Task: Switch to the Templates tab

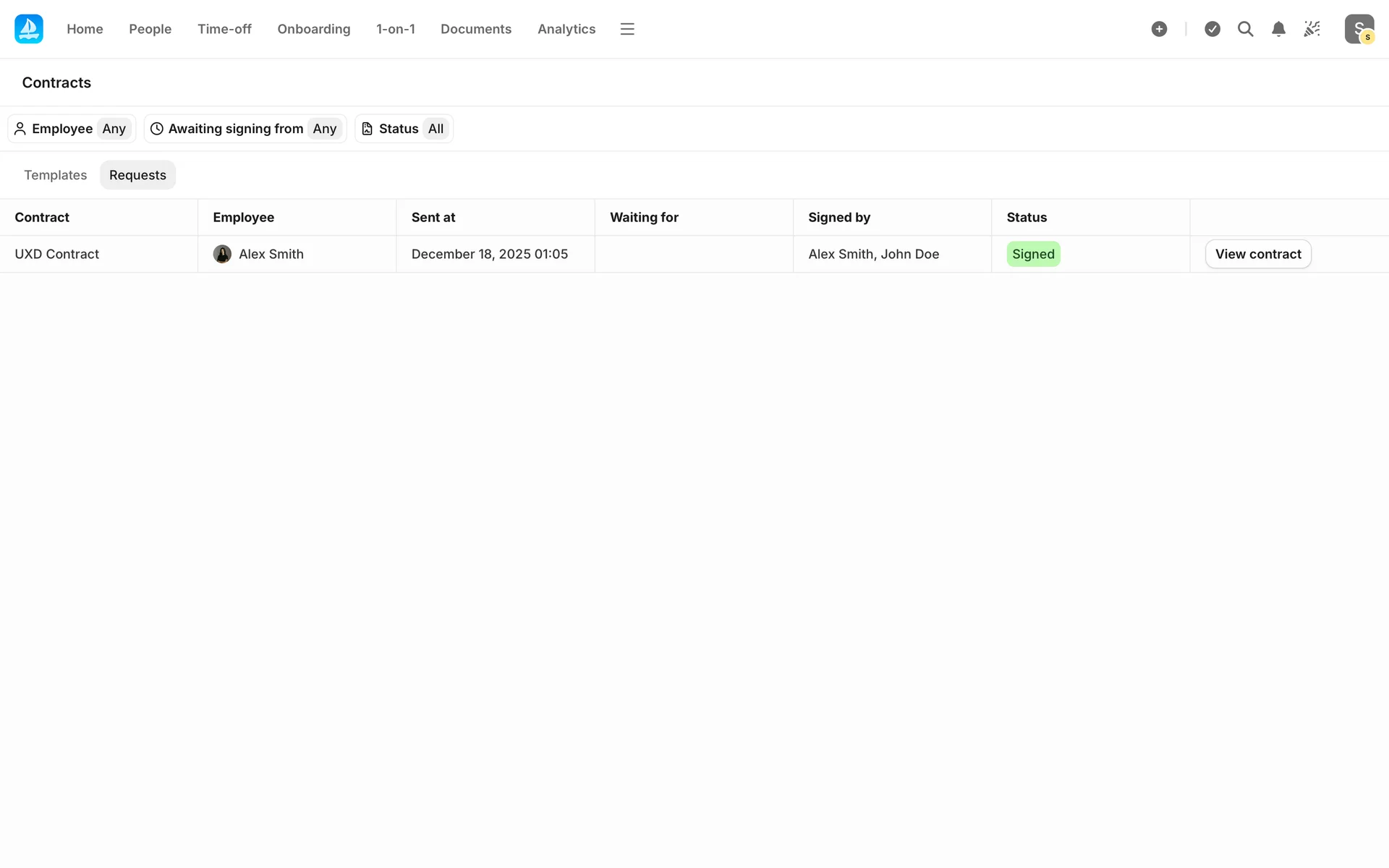Action: [55, 175]
